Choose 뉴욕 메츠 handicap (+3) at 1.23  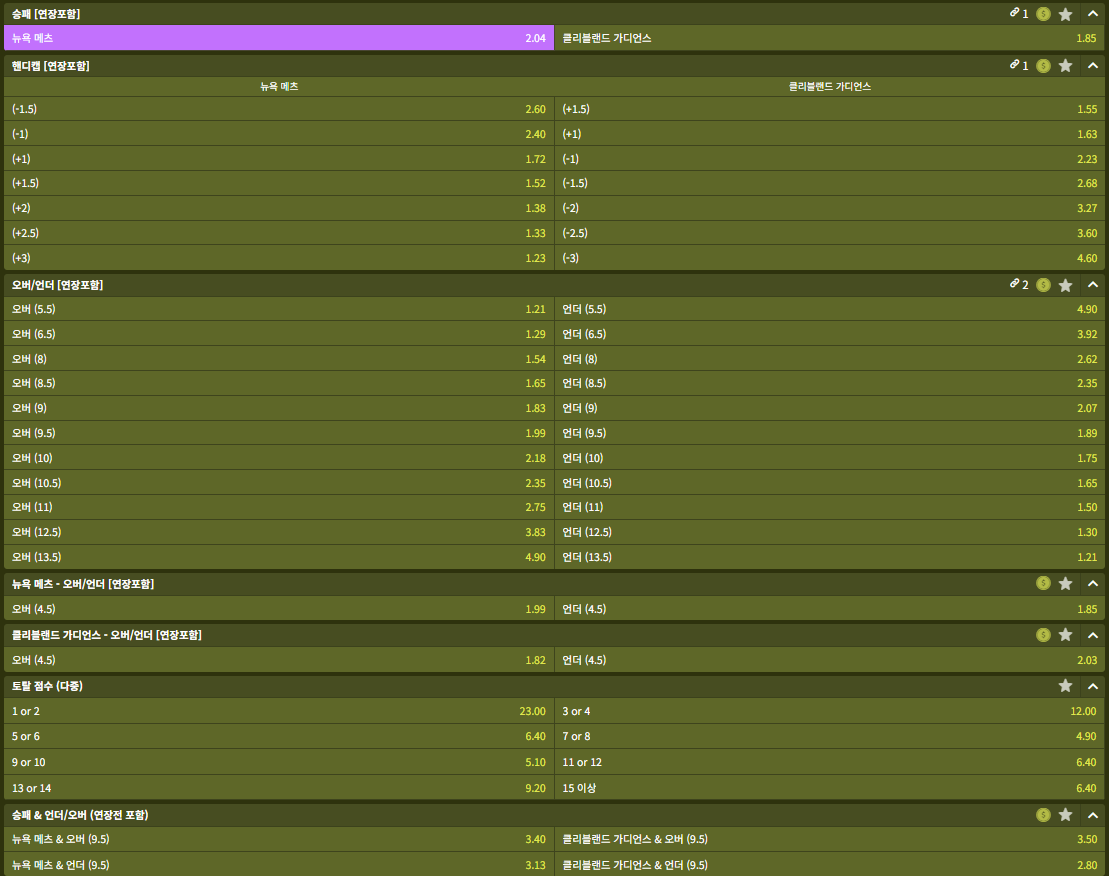(x=279, y=258)
